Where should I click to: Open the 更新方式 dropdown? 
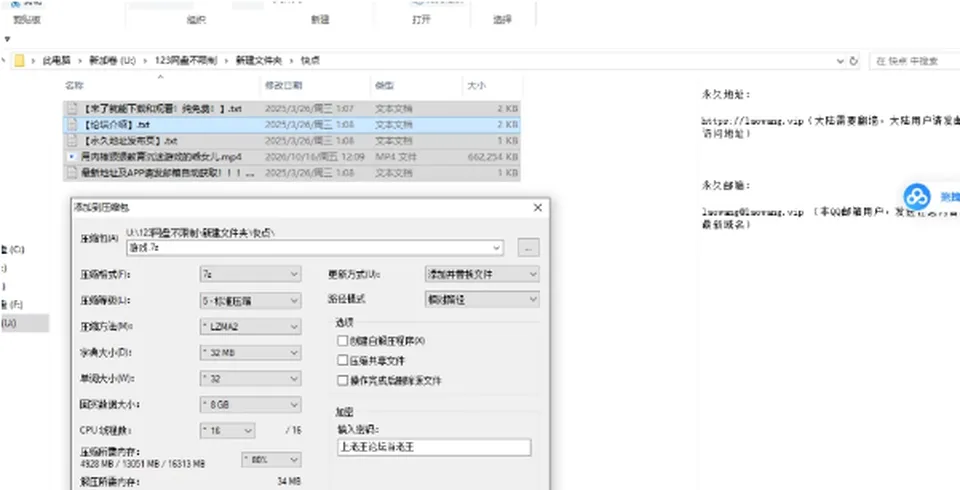tap(482, 274)
